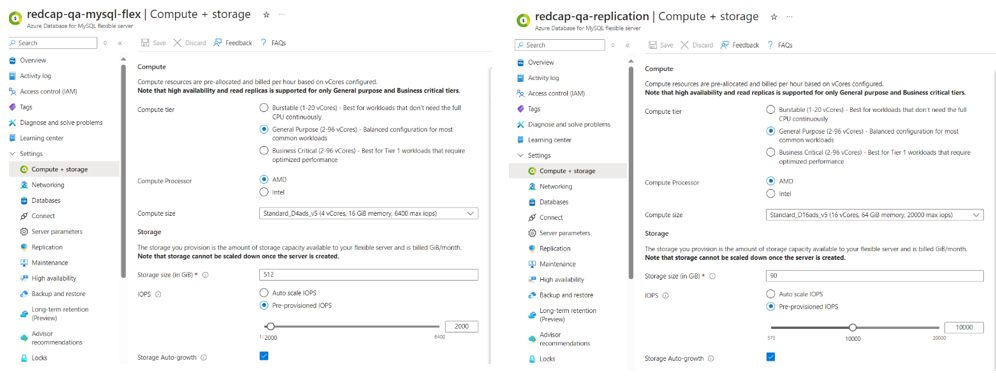The width and height of the screenshot is (996, 379).
Task: Click Activity log icon in redcap-qa-mysql-flex sidebar
Action: coord(12,76)
